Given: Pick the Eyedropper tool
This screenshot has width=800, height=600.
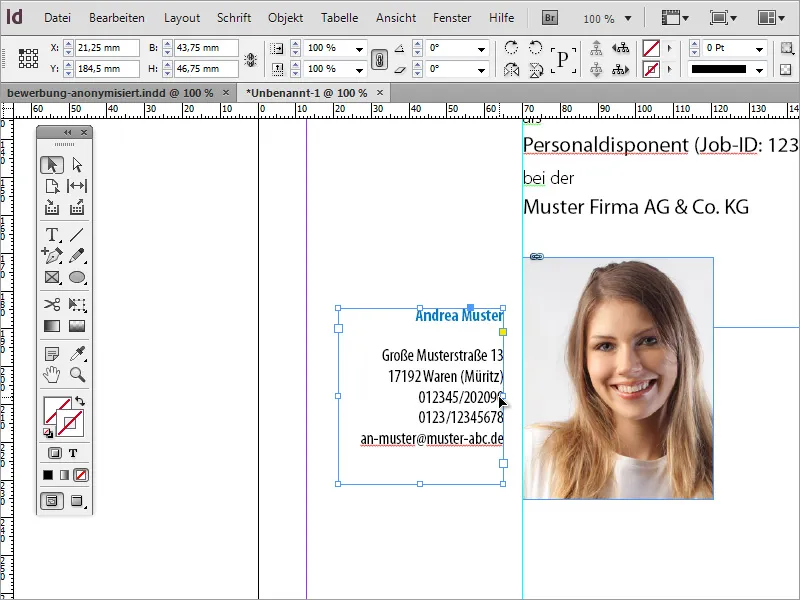Looking at the screenshot, I should point(77,354).
